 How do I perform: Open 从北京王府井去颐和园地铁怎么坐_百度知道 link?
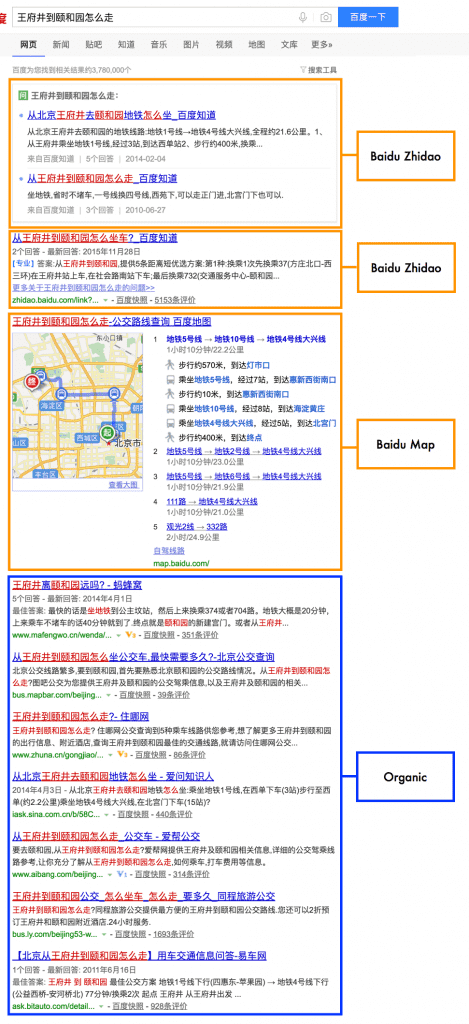click(121, 115)
